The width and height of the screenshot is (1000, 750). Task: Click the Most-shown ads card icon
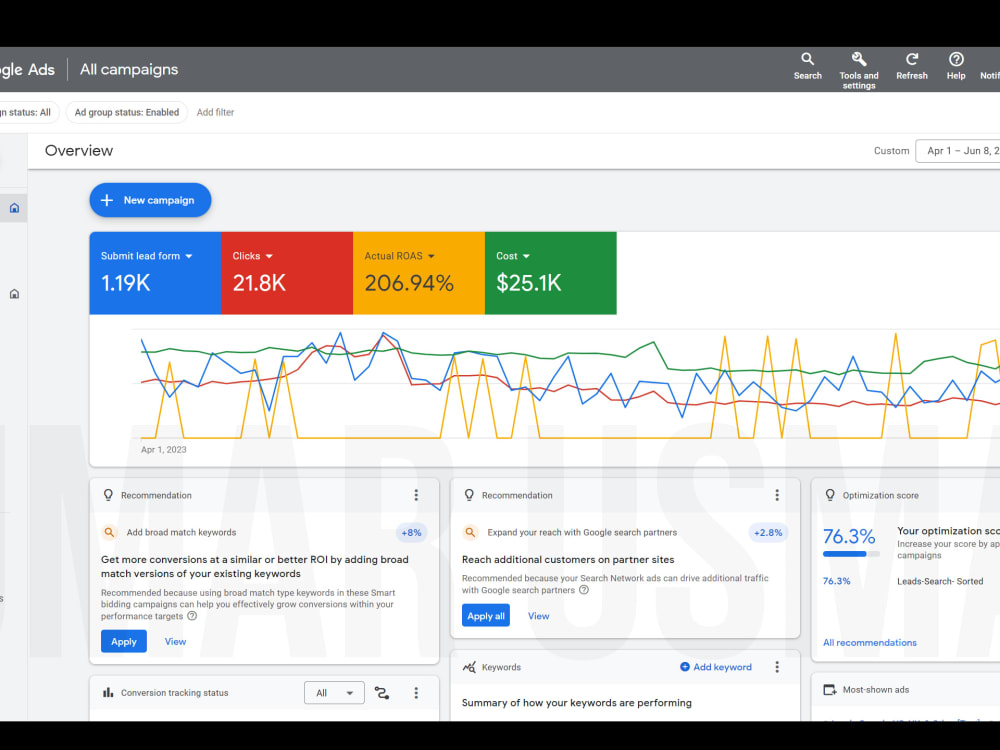[830, 689]
